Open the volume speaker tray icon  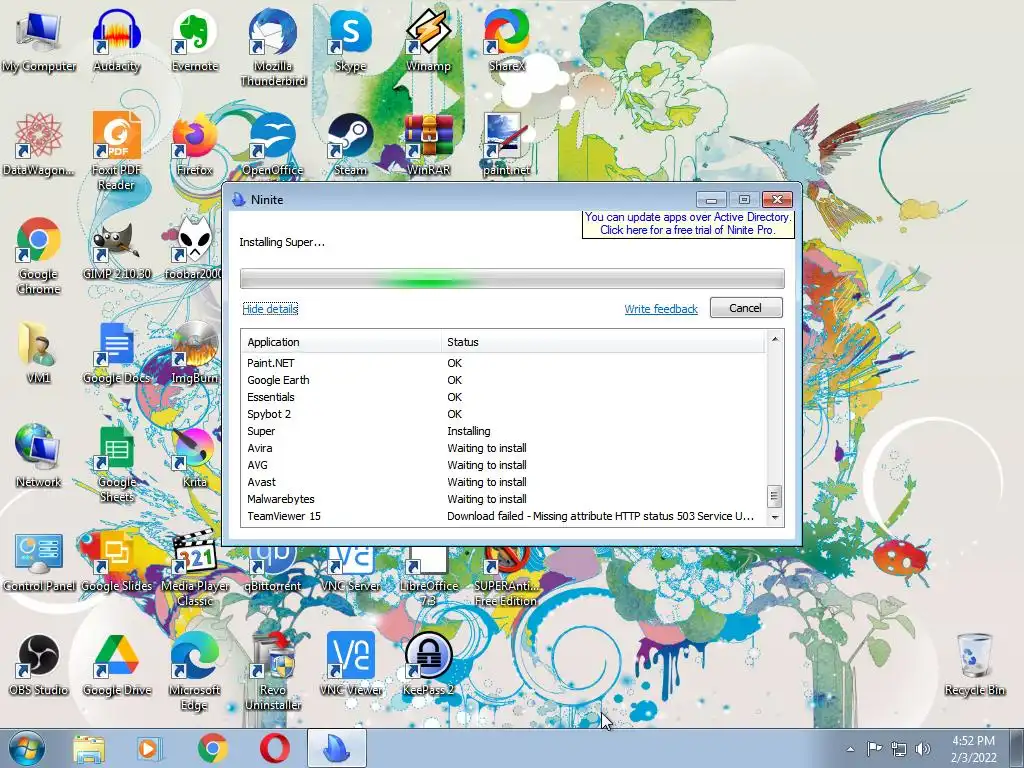[923, 749]
